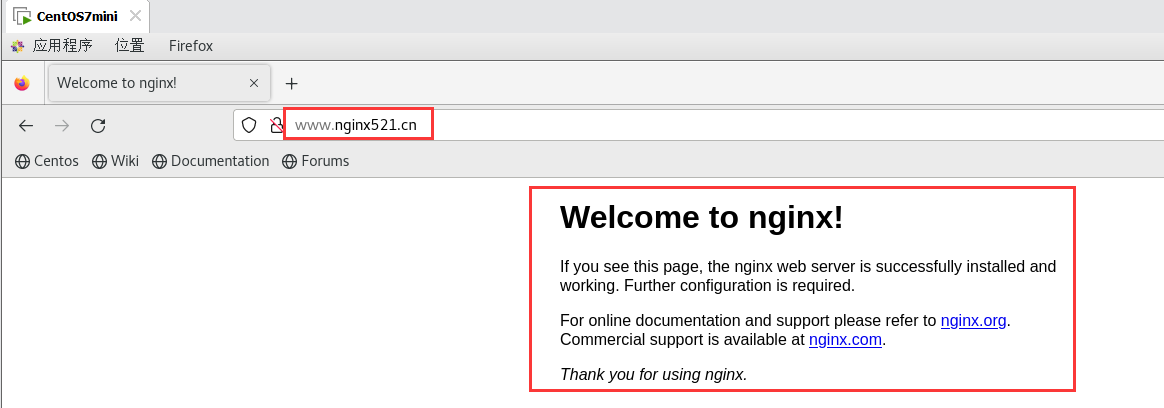Viewport: 1164px width, 408px height.
Task: Open the Forums bookmark
Action: (x=315, y=161)
